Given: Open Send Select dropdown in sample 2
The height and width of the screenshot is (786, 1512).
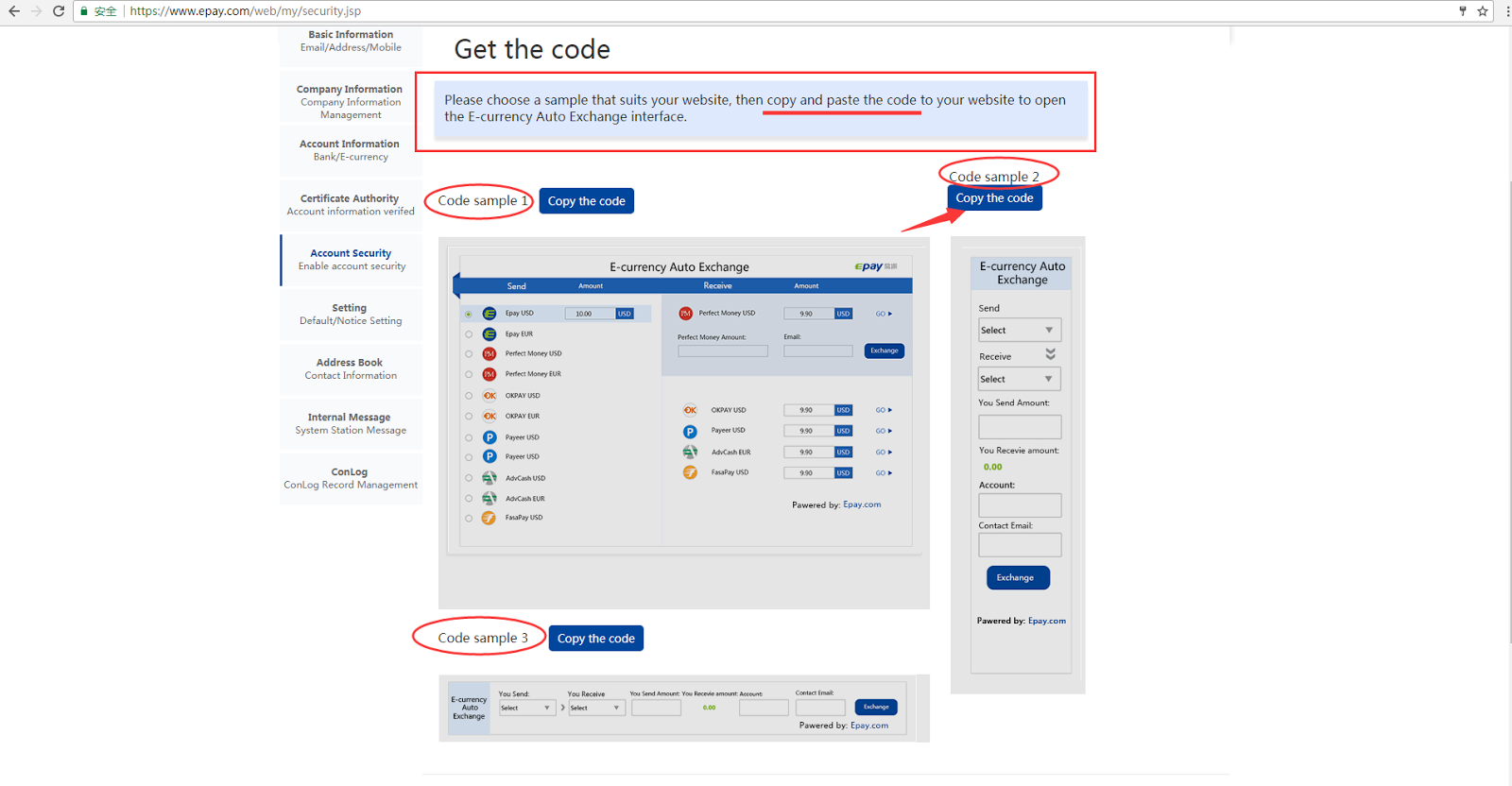Looking at the screenshot, I should point(1020,330).
